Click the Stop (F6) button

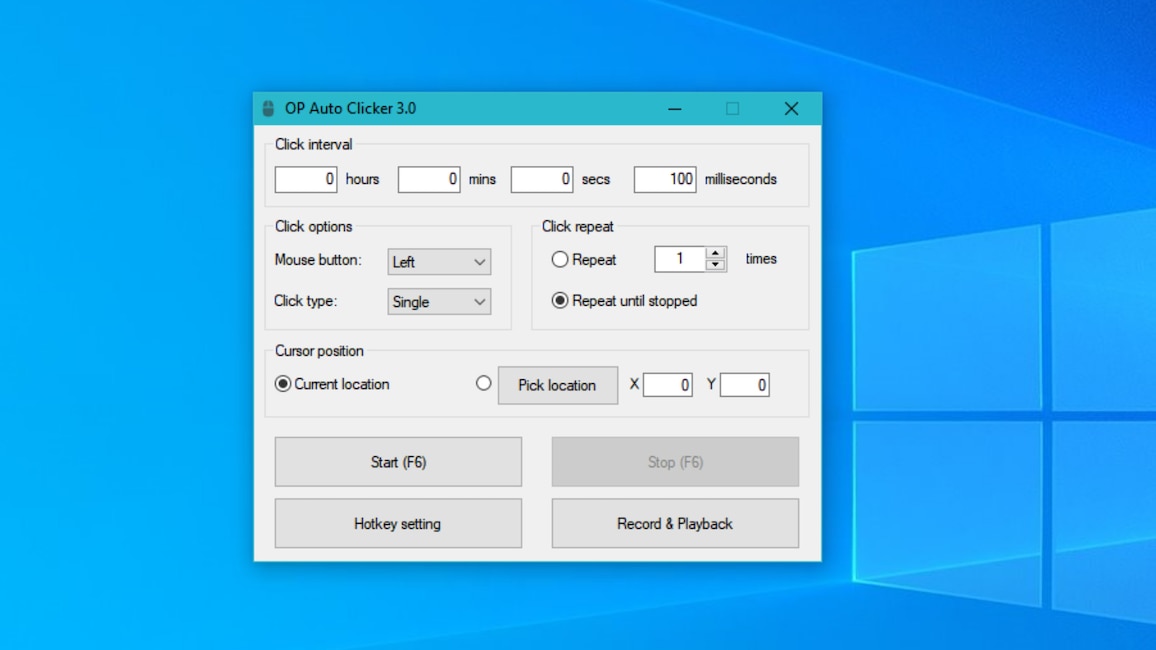pyautogui.click(x=675, y=462)
